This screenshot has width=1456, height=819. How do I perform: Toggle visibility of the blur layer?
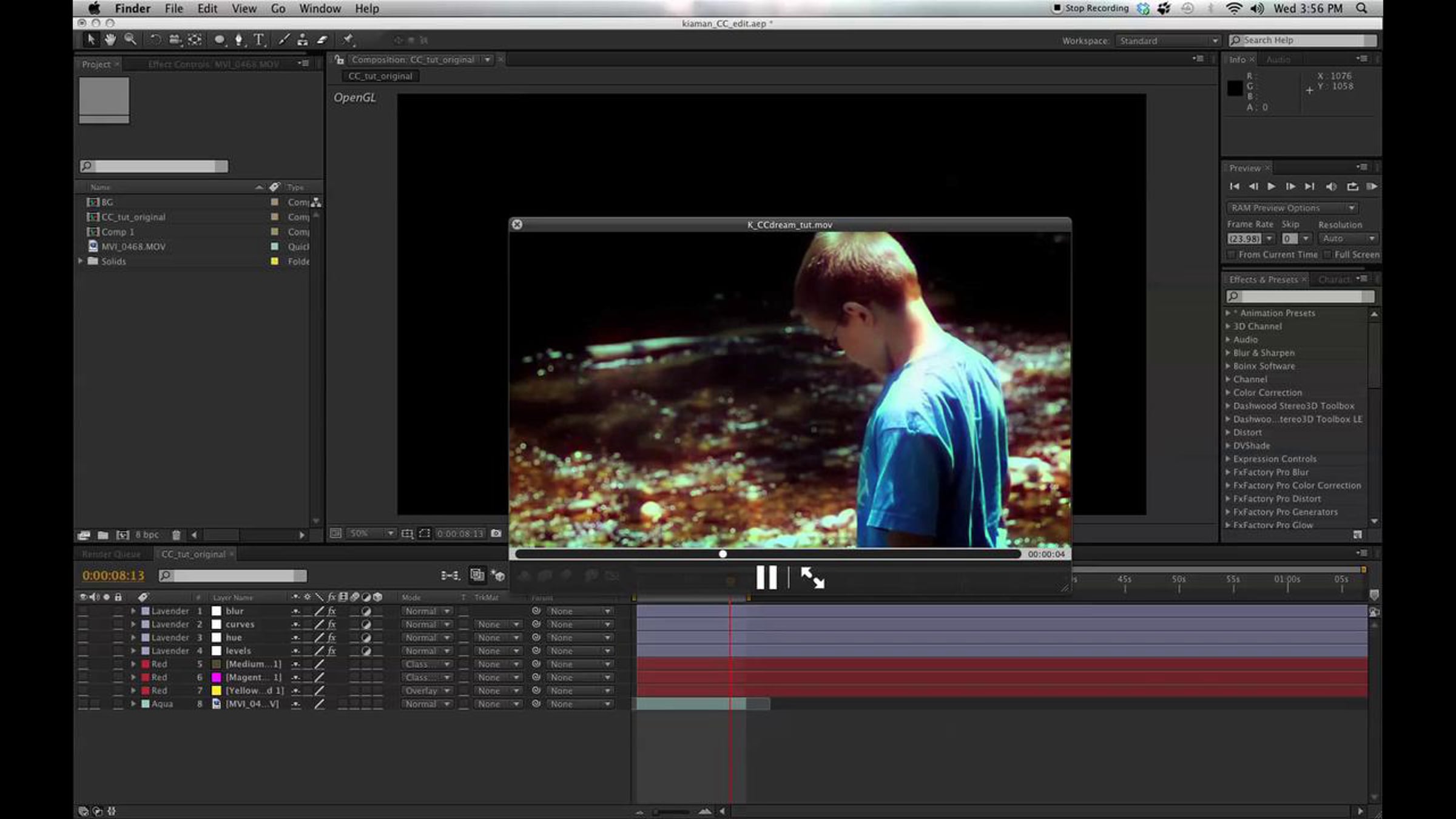(83, 611)
